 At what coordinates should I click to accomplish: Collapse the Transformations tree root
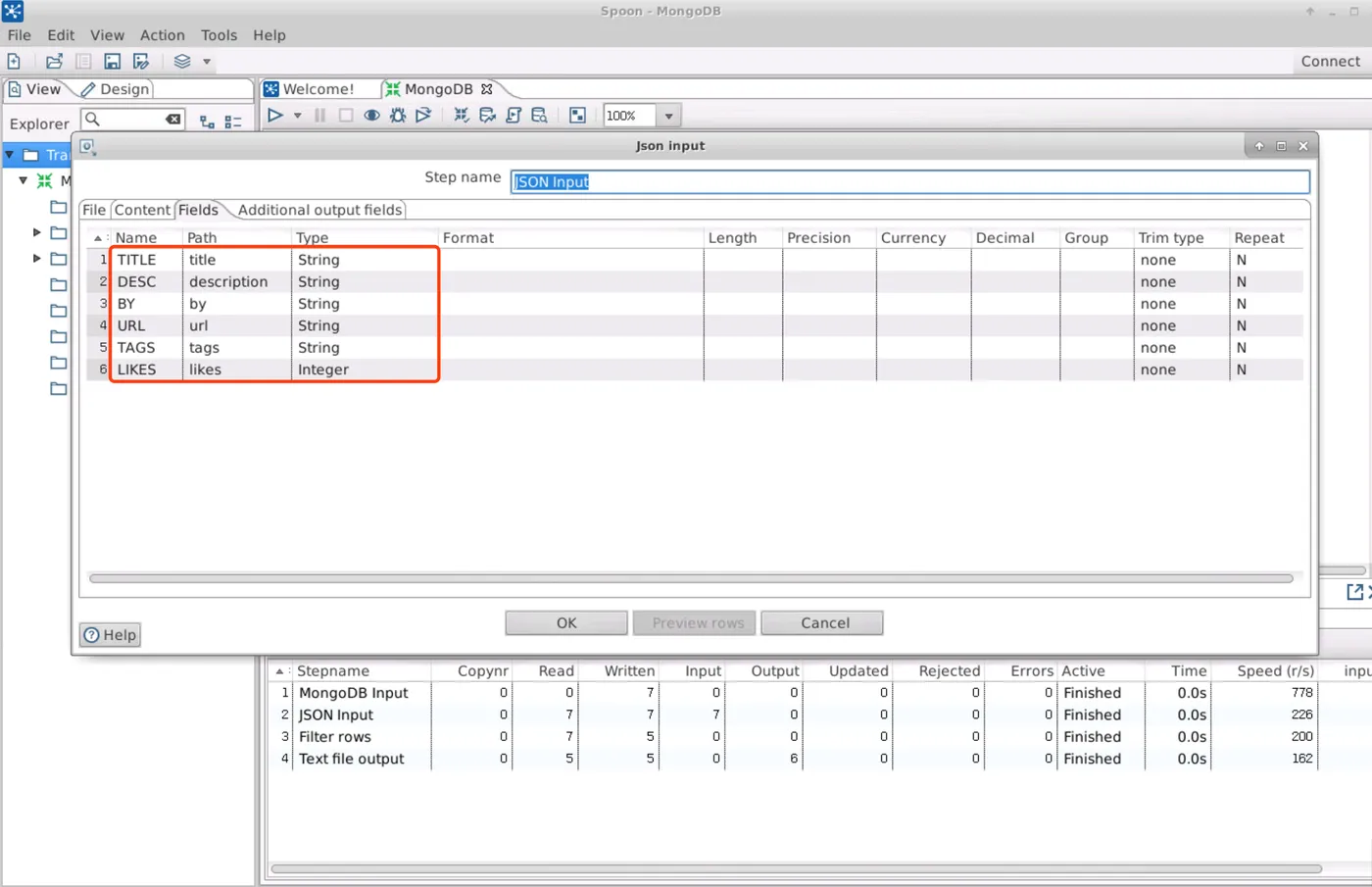(x=9, y=155)
